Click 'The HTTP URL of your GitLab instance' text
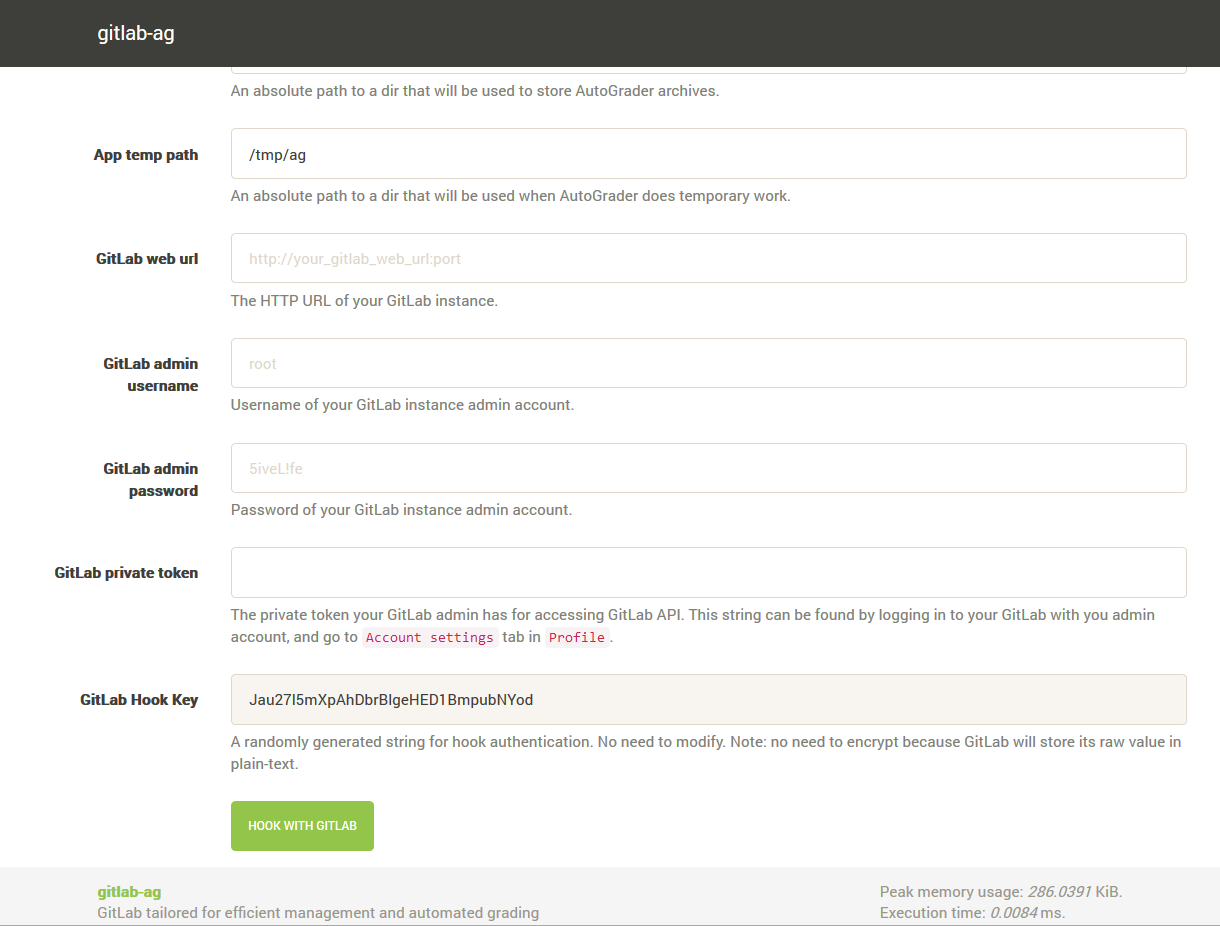This screenshot has width=1220, height=926. [364, 301]
